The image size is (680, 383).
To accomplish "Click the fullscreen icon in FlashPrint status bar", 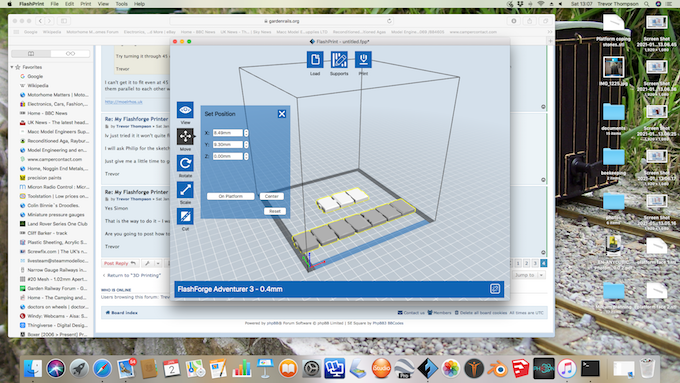I will click(x=495, y=289).
